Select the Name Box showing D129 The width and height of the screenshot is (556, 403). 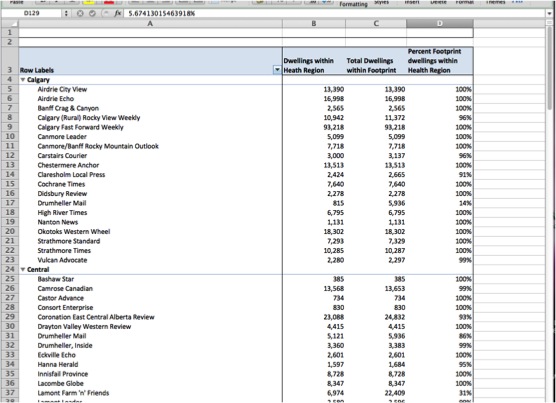[x=32, y=13]
